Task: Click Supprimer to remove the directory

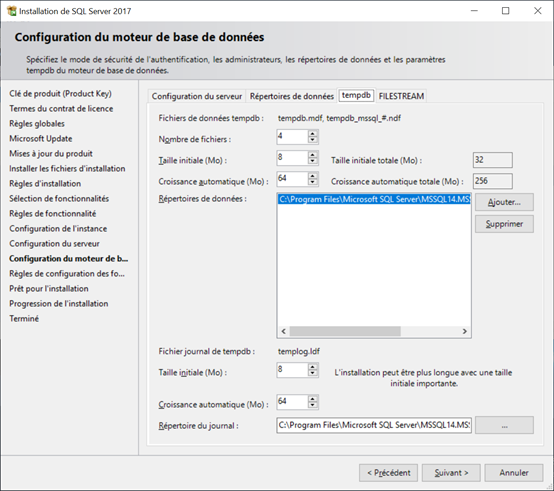Action: click(504, 224)
